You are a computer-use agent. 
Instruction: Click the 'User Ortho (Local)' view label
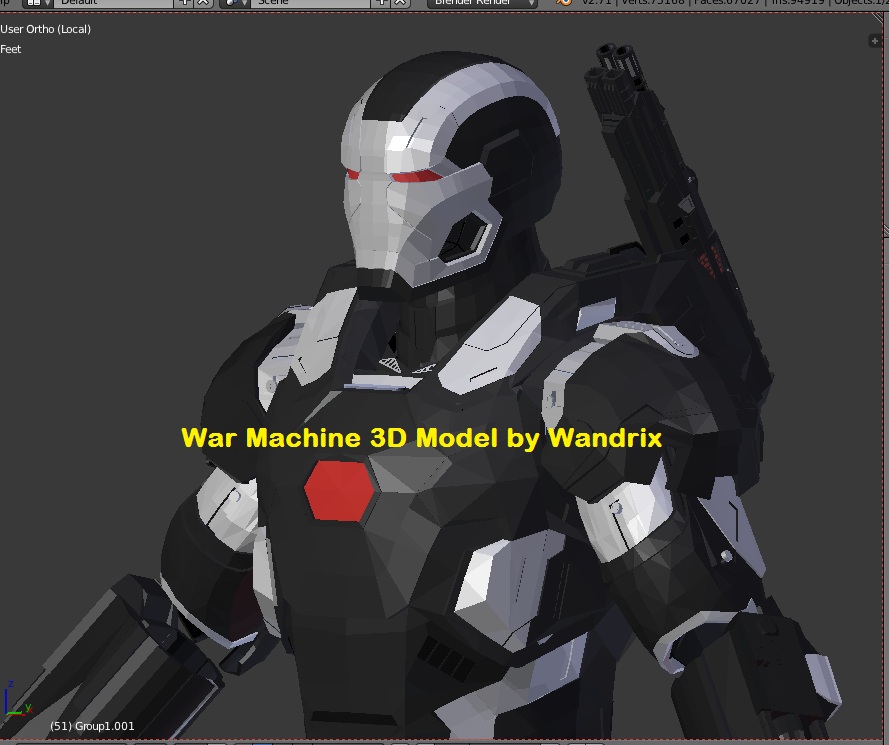pyautogui.click(x=45, y=29)
